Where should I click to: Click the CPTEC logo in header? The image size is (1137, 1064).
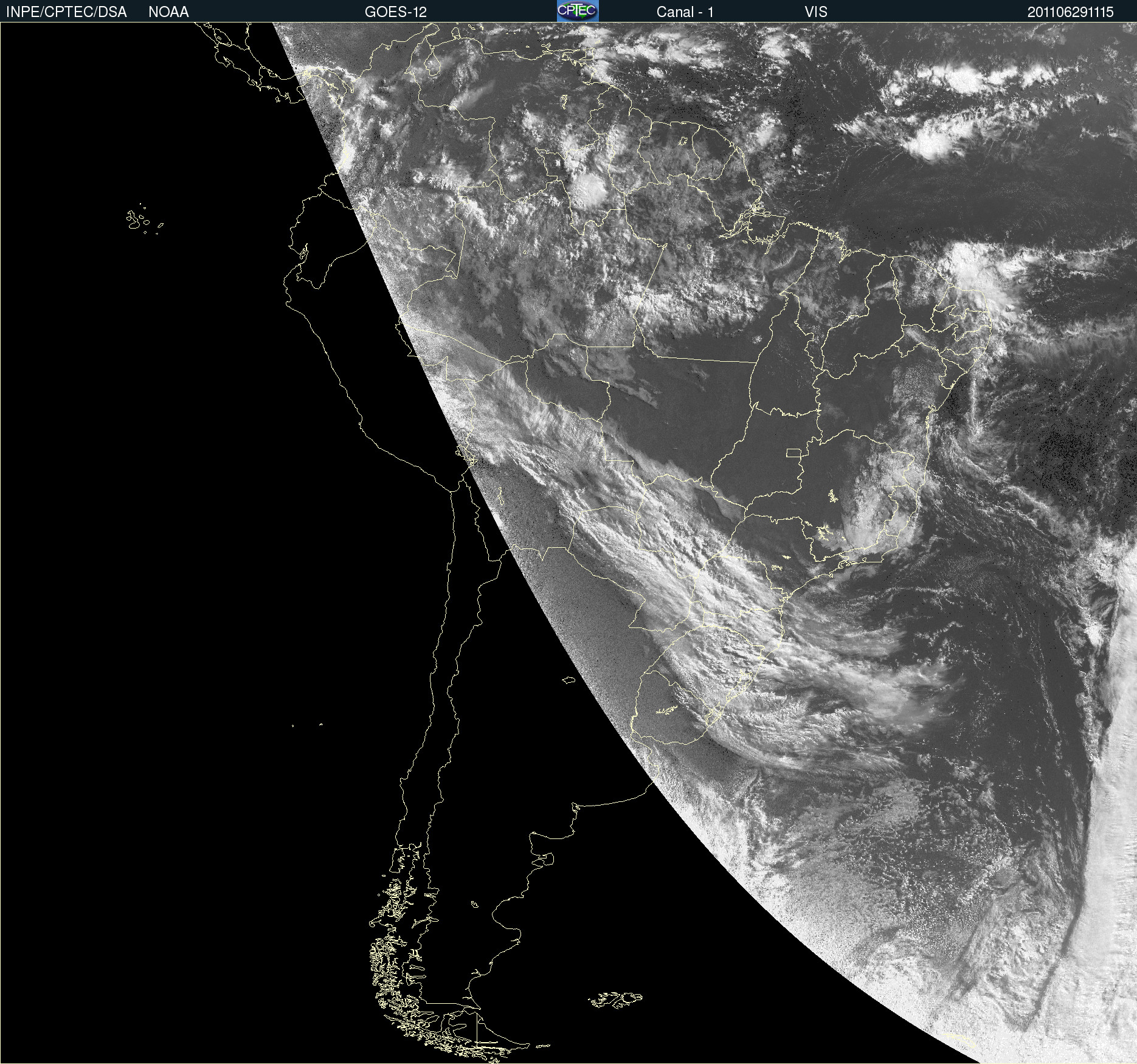click(x=578, y=11)
